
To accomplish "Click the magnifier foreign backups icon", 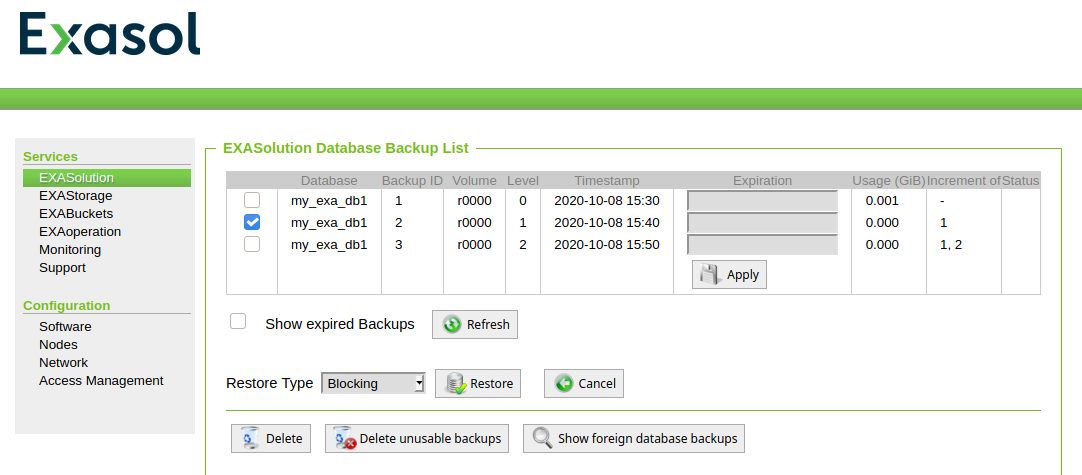I will [543, 438].
